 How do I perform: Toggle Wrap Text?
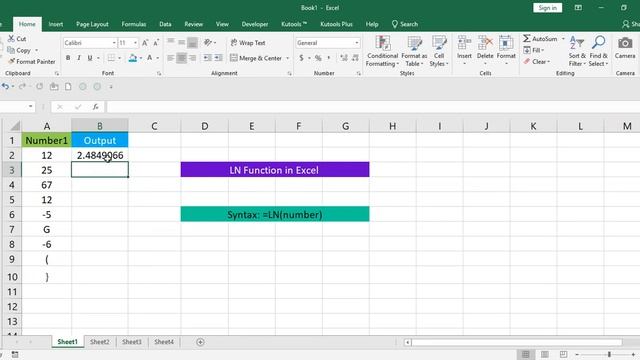coord(248,43)
